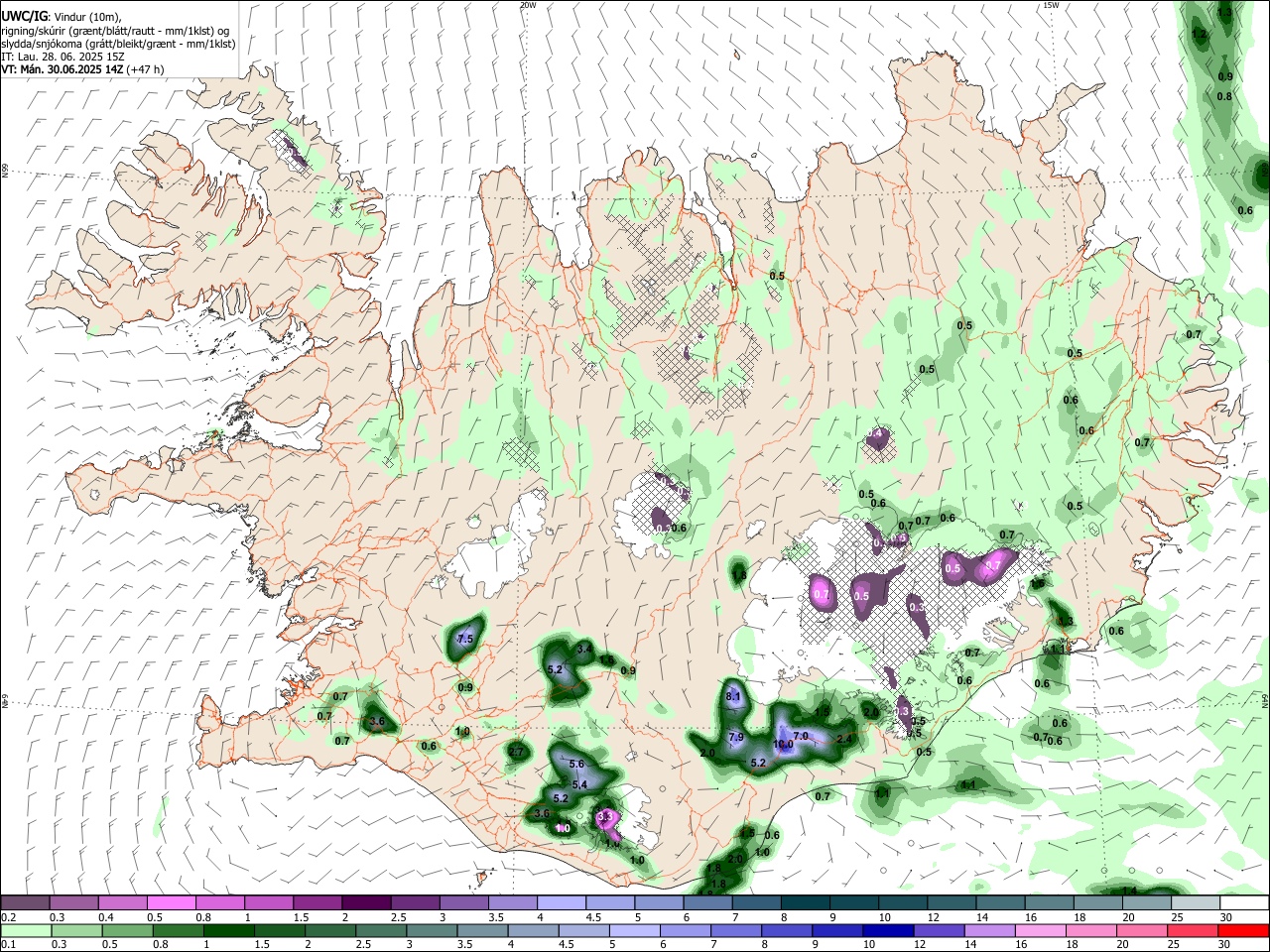Select the 2.7 rainfall value label

tap(516, 753)
